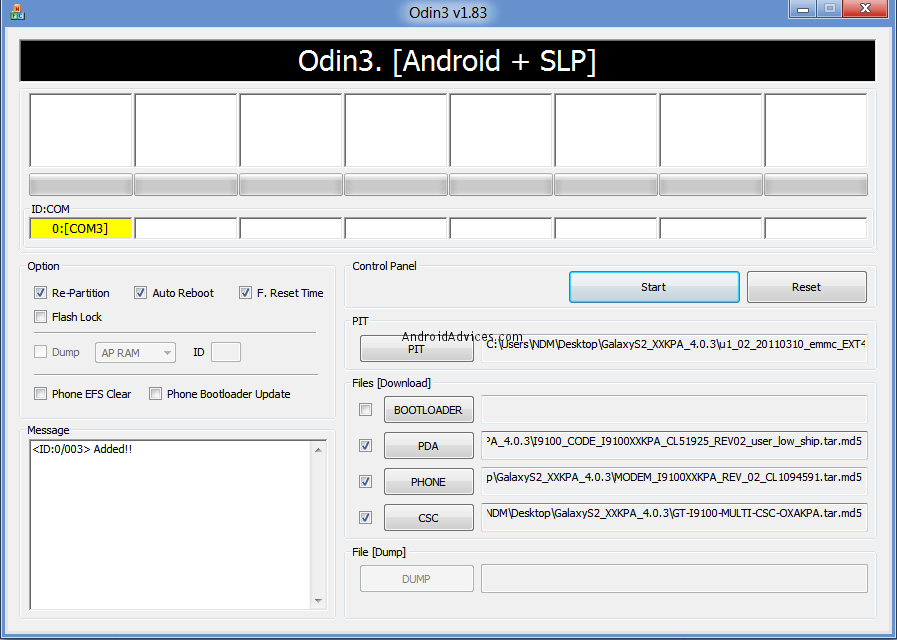Uncheck the Auto Reboot option

(x=140, y=293)
